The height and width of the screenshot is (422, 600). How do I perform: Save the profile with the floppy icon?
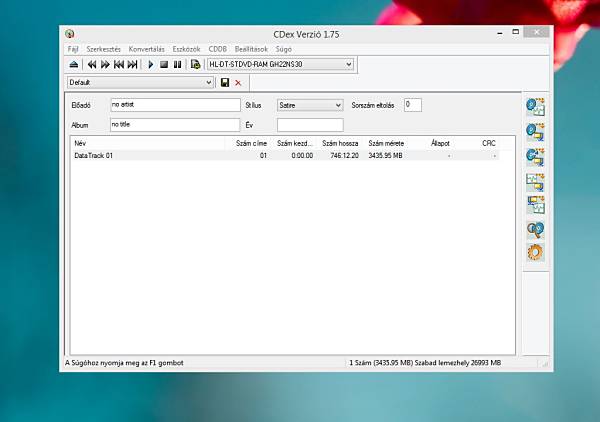(225, 82)
